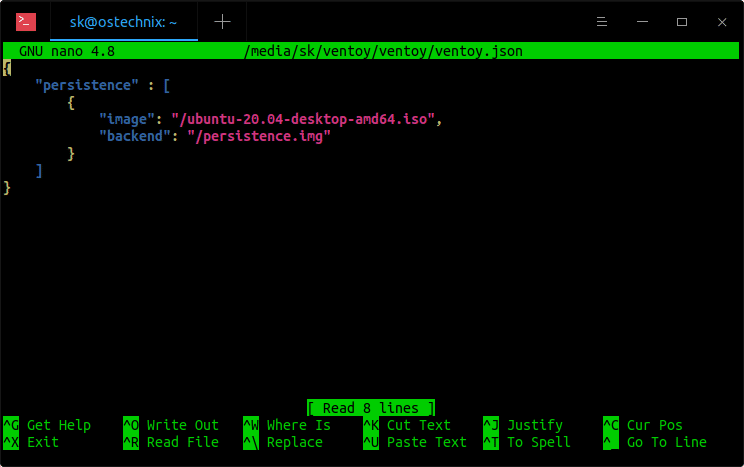Click the ^C Cur Pos shortcut
The image size is (744, 467).
coord(643,425)
